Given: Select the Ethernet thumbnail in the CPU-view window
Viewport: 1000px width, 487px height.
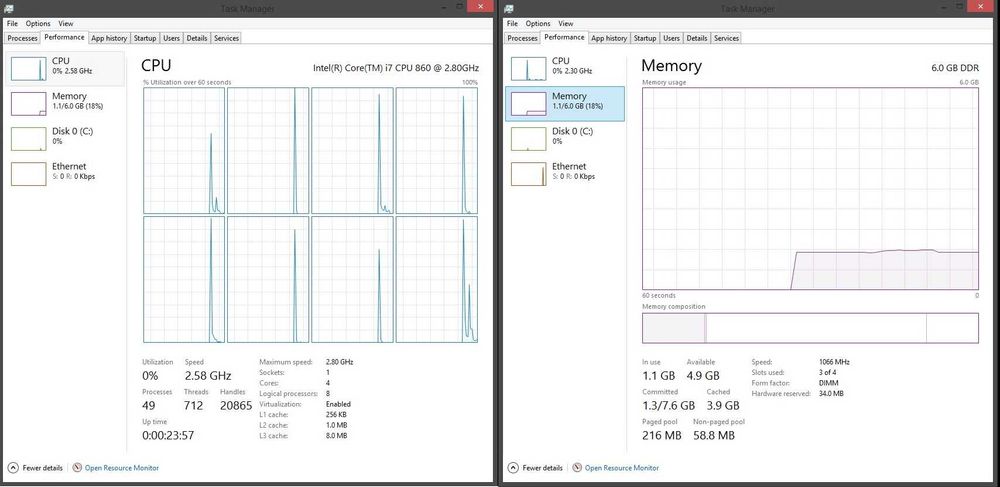Looking at the screenshot, I should pyautogui.click(x=28, y=172).
